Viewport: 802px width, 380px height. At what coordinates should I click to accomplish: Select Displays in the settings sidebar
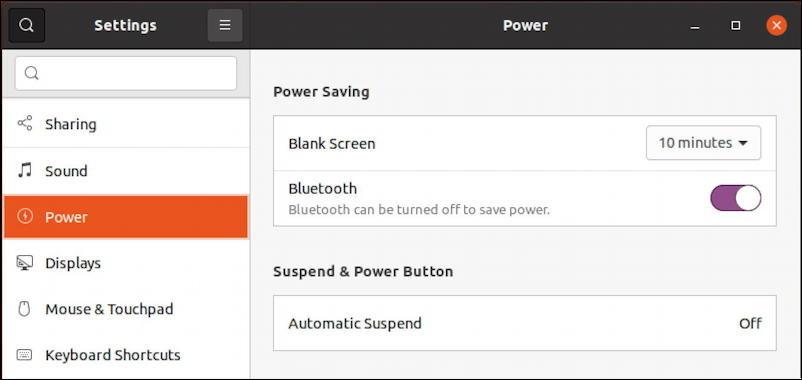(126, 263)
